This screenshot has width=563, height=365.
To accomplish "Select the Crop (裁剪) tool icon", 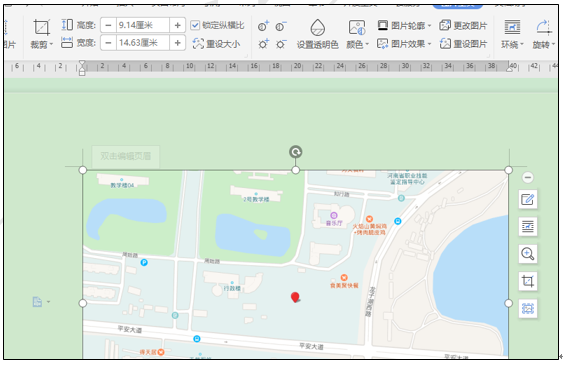I will tap(42, 28).
